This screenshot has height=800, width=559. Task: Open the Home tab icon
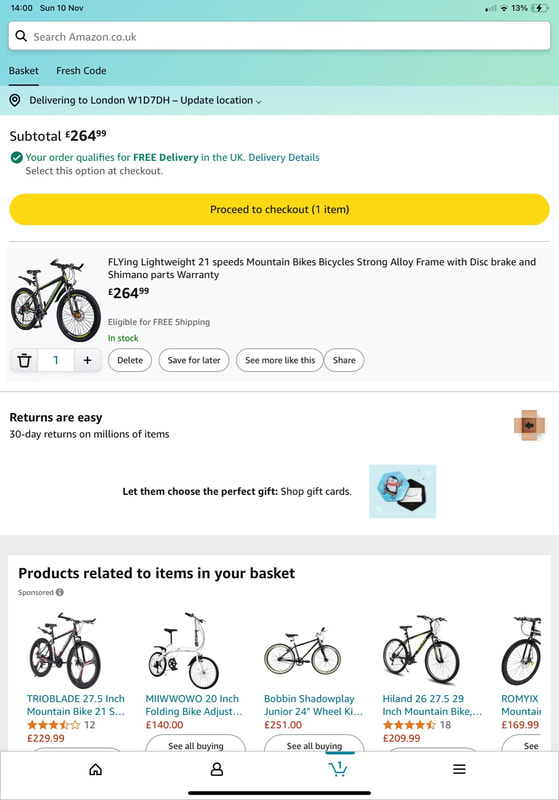click(95, 769)
